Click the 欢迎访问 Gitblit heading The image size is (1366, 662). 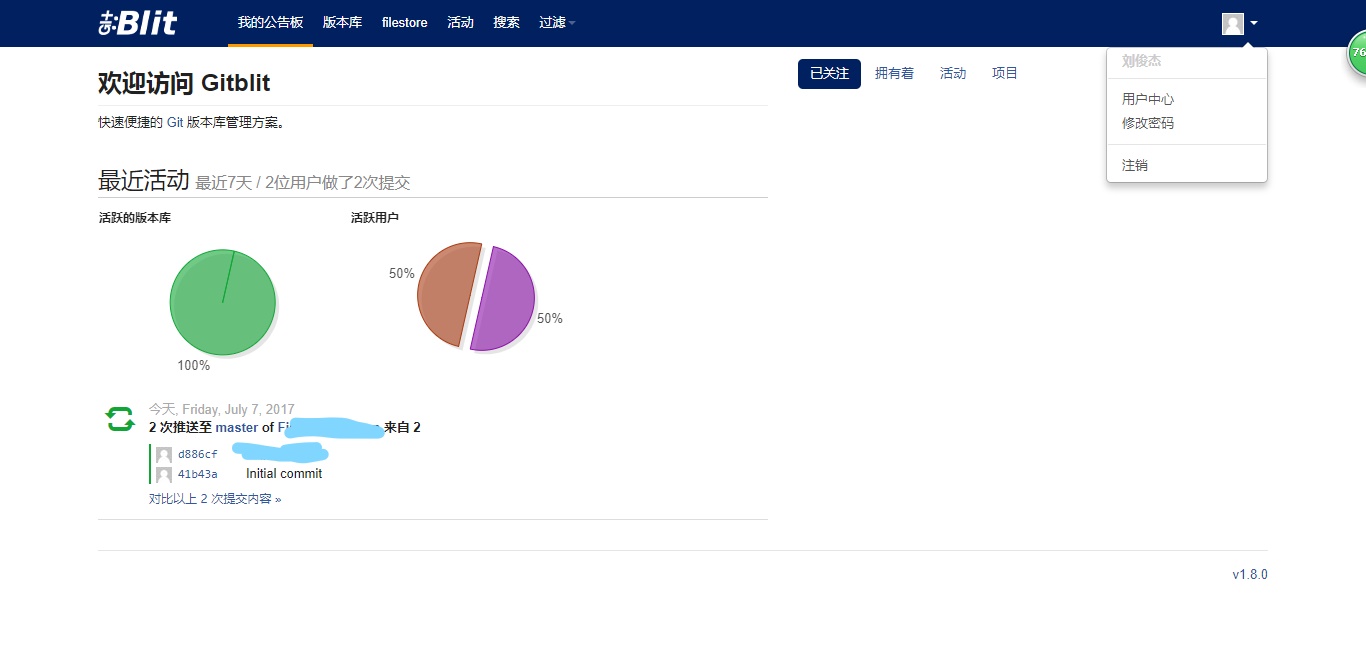click(x=184, y=83)
